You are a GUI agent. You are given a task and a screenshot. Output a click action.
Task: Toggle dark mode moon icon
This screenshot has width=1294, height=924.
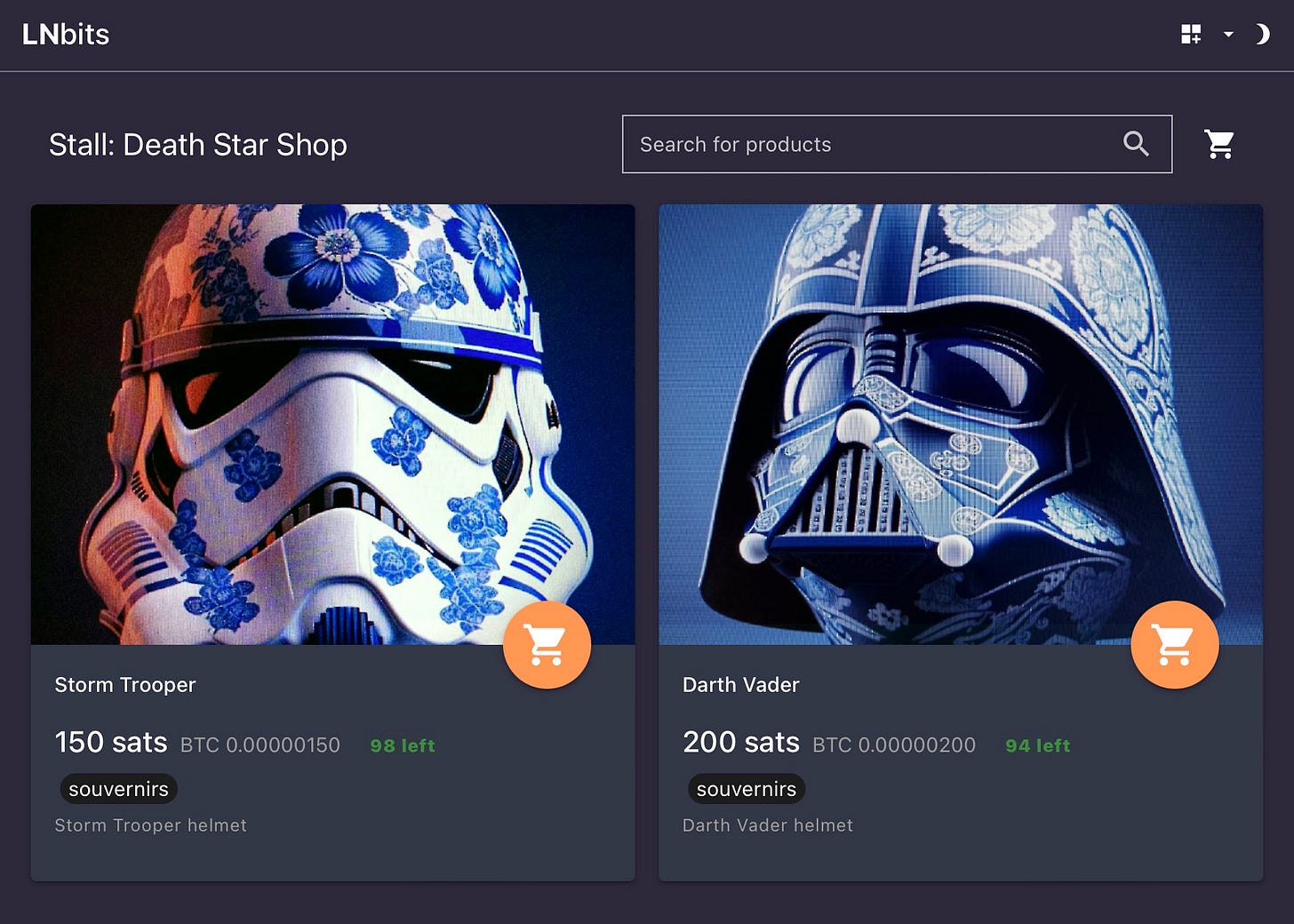[x=1262, y=35]
